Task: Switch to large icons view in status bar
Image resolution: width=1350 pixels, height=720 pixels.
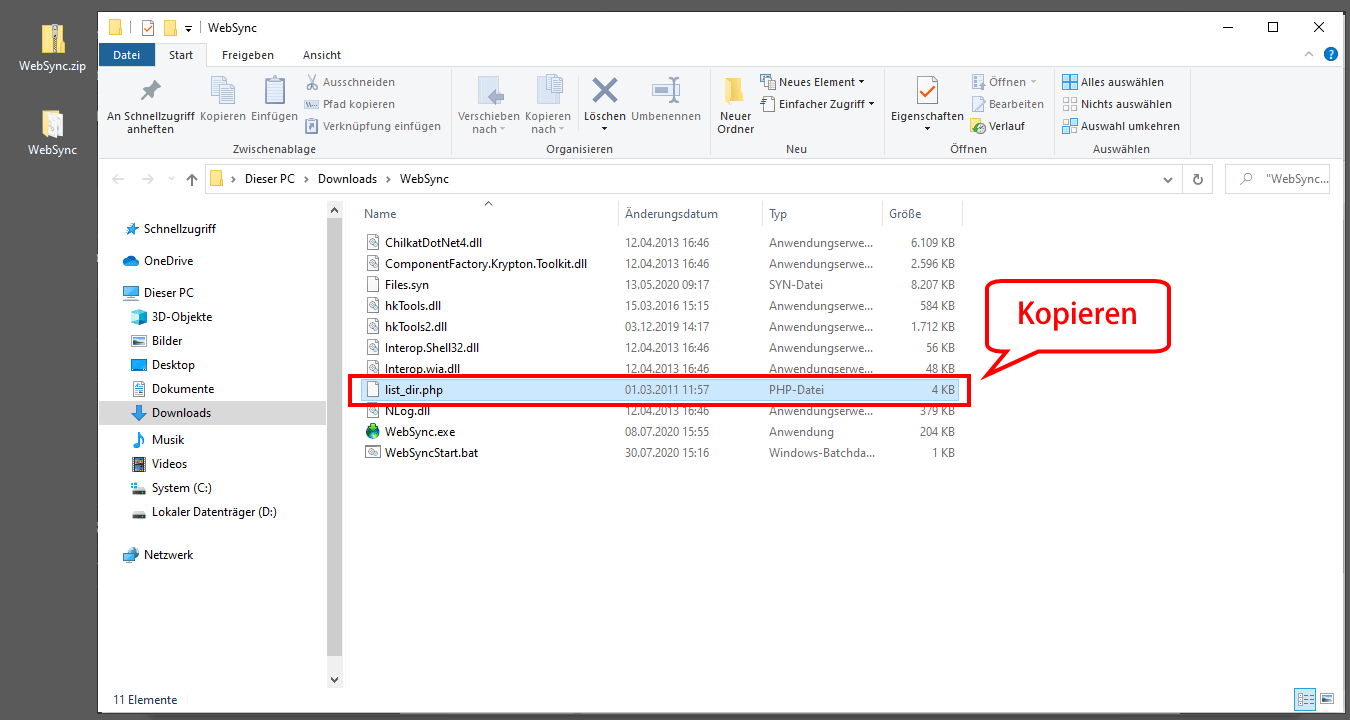Action: click(x=1327, y=699)
